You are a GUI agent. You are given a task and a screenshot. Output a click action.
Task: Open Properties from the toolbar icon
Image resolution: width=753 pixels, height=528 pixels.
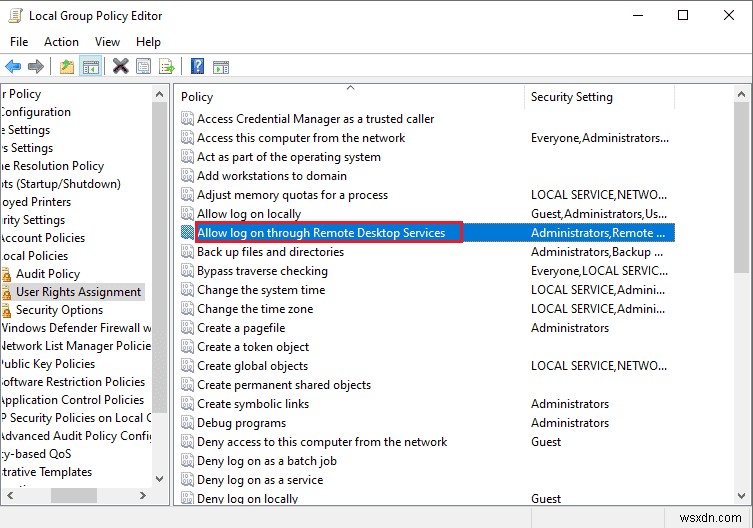(x=144, y=67)
